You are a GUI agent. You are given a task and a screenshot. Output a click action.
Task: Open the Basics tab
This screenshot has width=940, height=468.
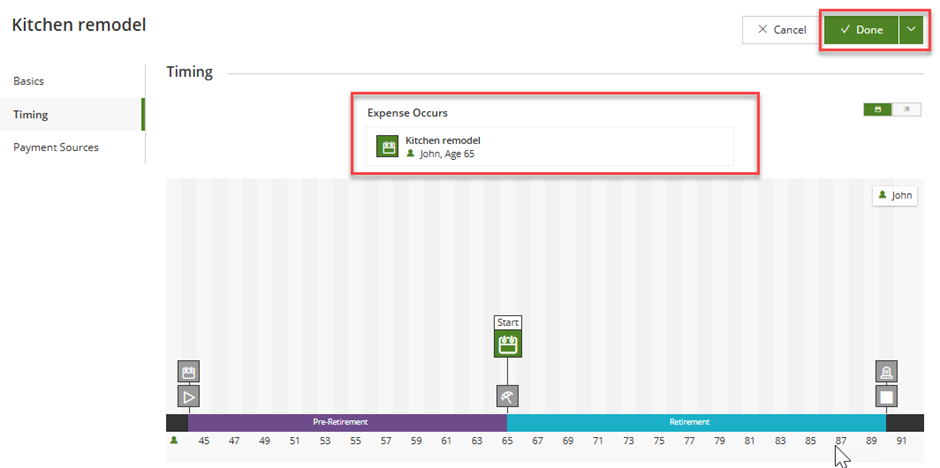pos(29,81)
